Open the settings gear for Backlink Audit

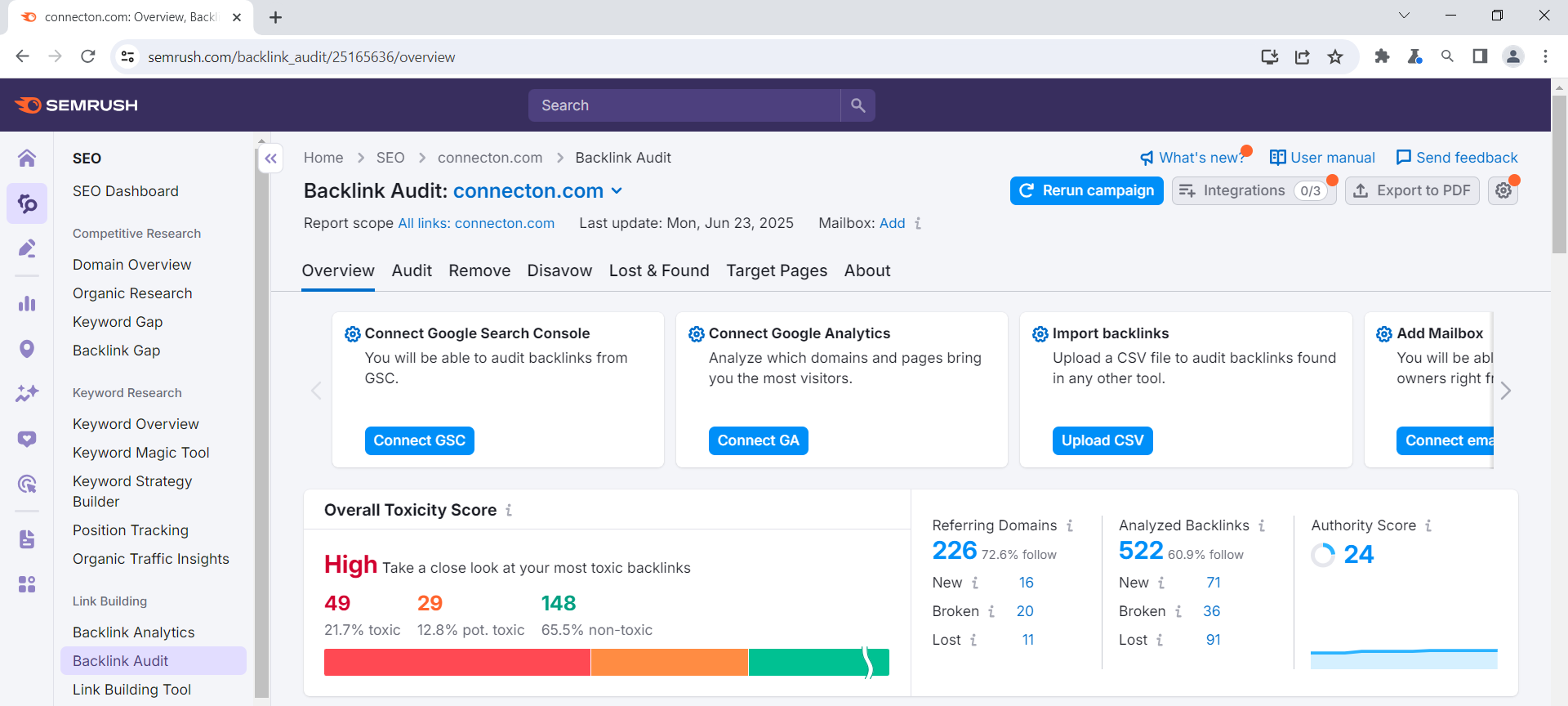coord(1503,190)
